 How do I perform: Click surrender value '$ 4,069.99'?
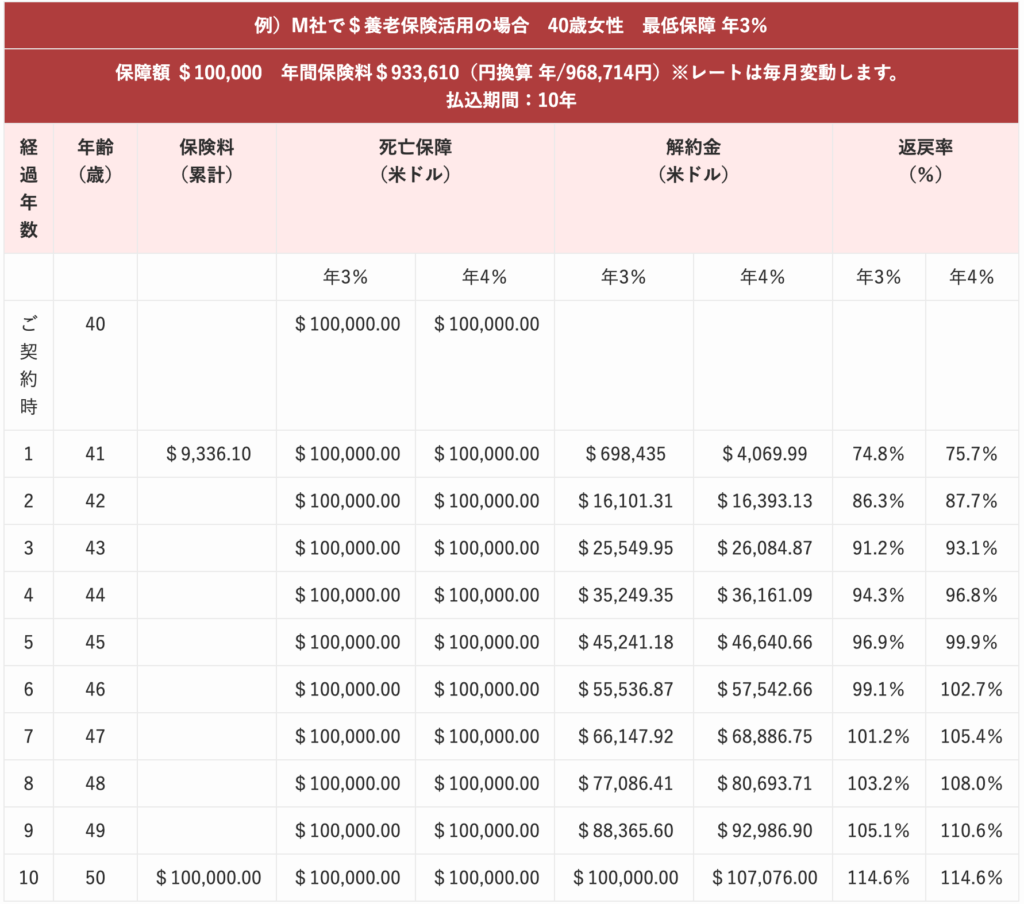coord(764,454)
